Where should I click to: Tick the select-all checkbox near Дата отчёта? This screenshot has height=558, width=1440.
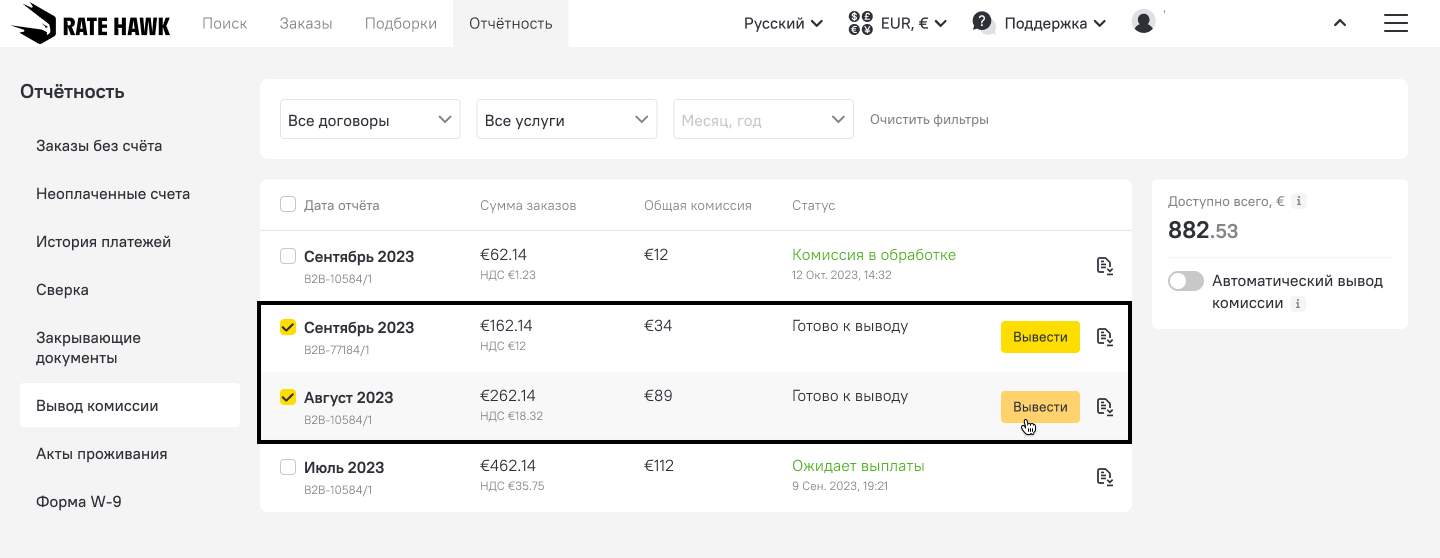tap(288, 205)
